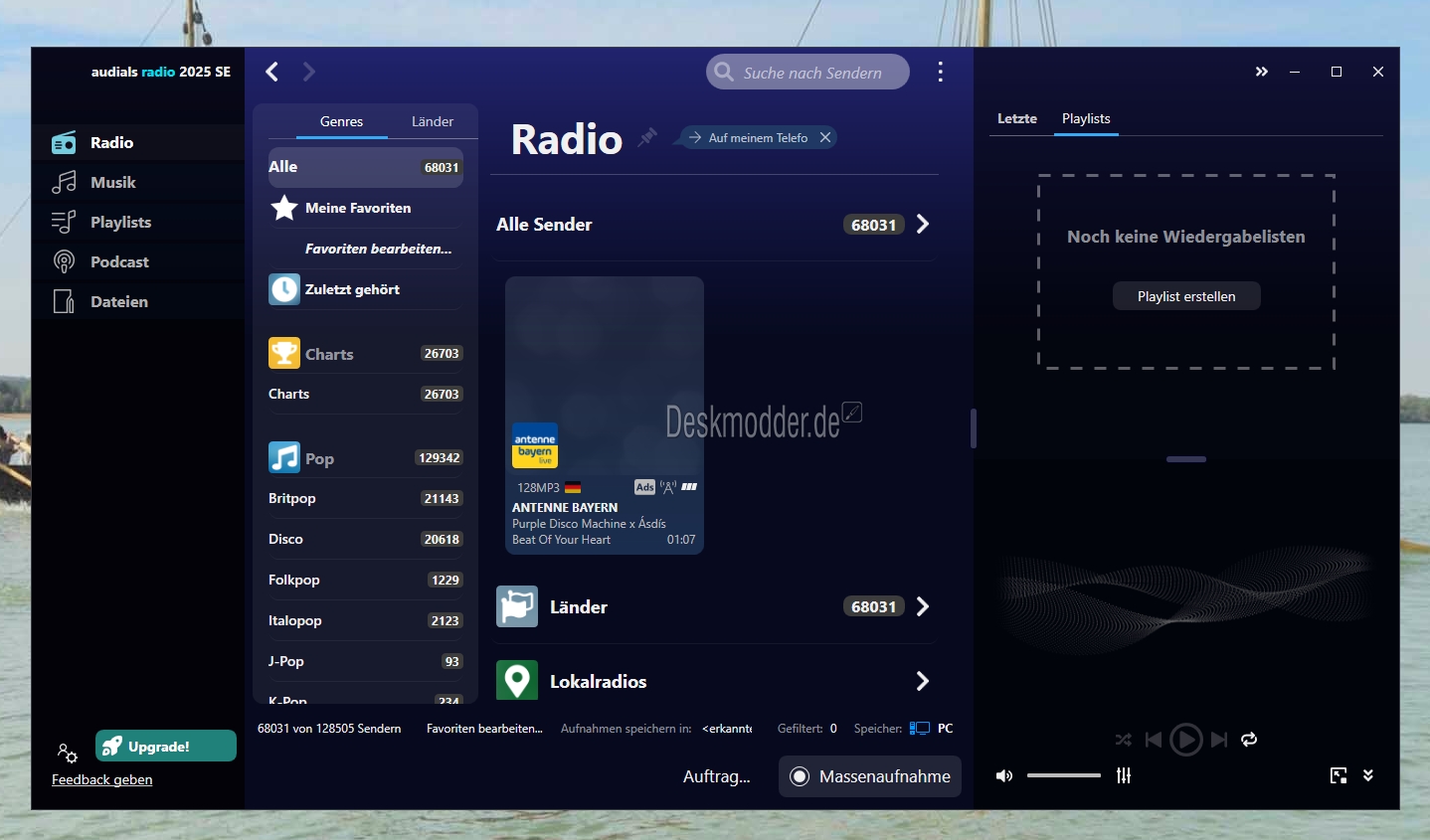Mute the volume
Screen dimensions: 1430x840
1004,775
